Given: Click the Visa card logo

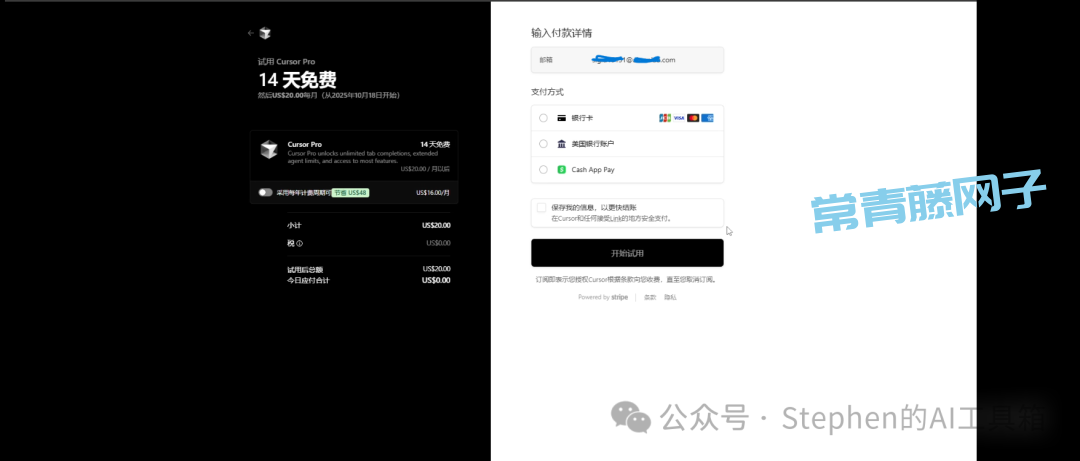Looking at the screenshot, I should click(679, 118).
